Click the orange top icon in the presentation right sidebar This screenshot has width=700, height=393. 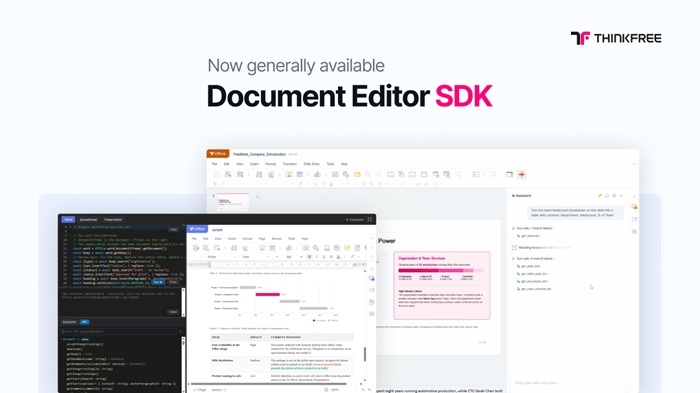(x=634, y=207)
